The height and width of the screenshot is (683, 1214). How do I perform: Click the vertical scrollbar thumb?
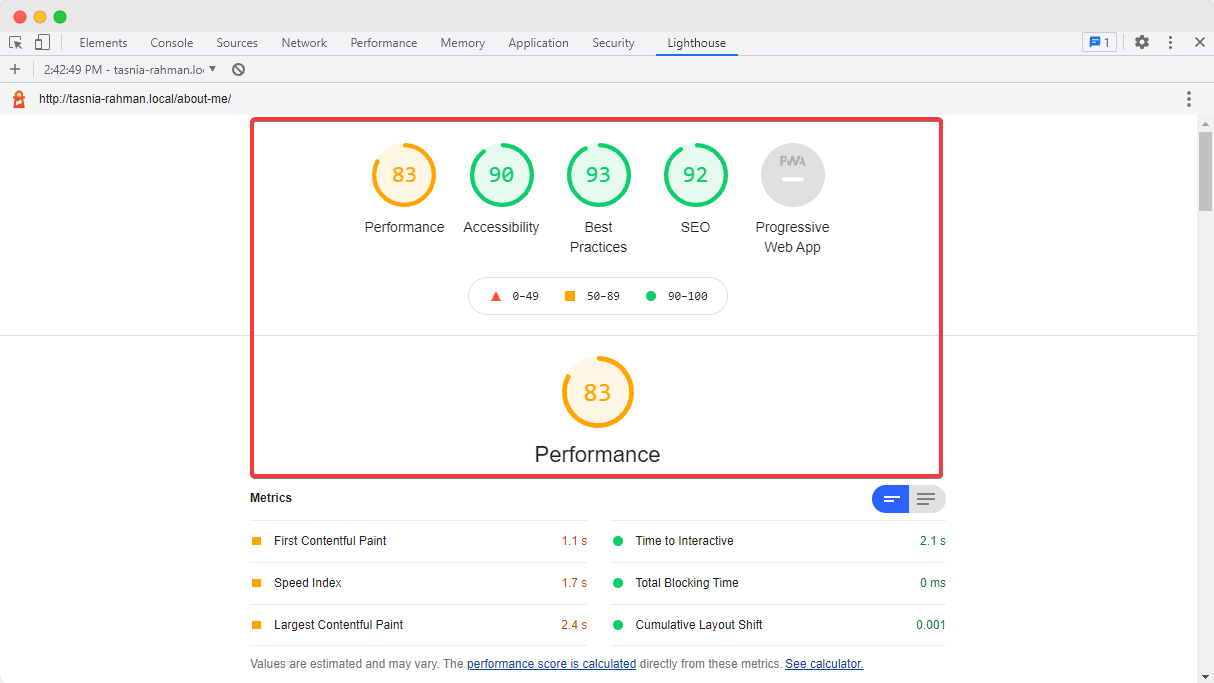(1205, 171)
